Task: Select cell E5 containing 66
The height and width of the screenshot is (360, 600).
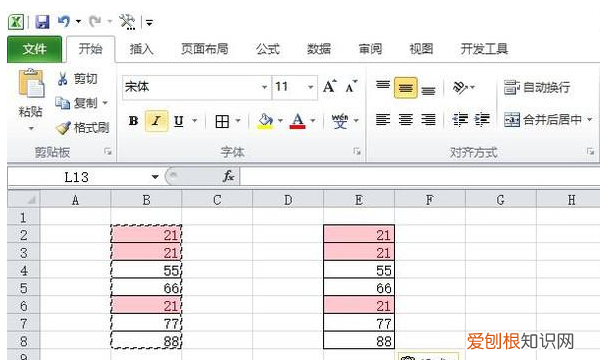Action: coord(359,288)
